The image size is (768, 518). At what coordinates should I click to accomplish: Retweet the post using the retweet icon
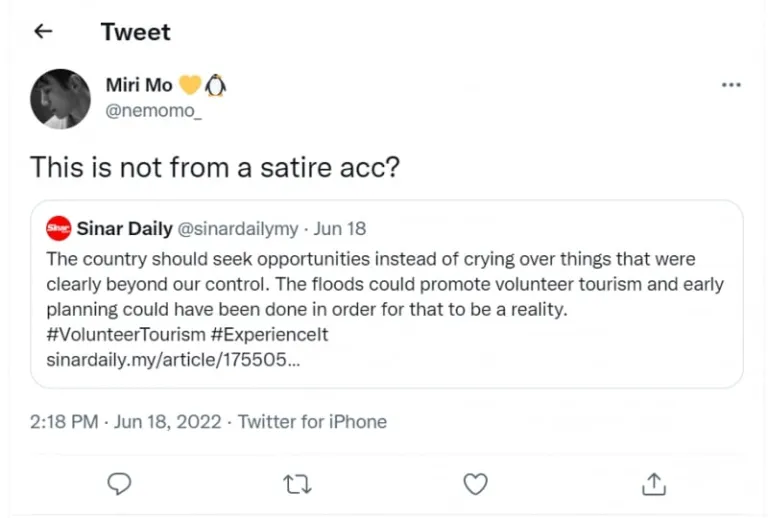coord(297,484)
